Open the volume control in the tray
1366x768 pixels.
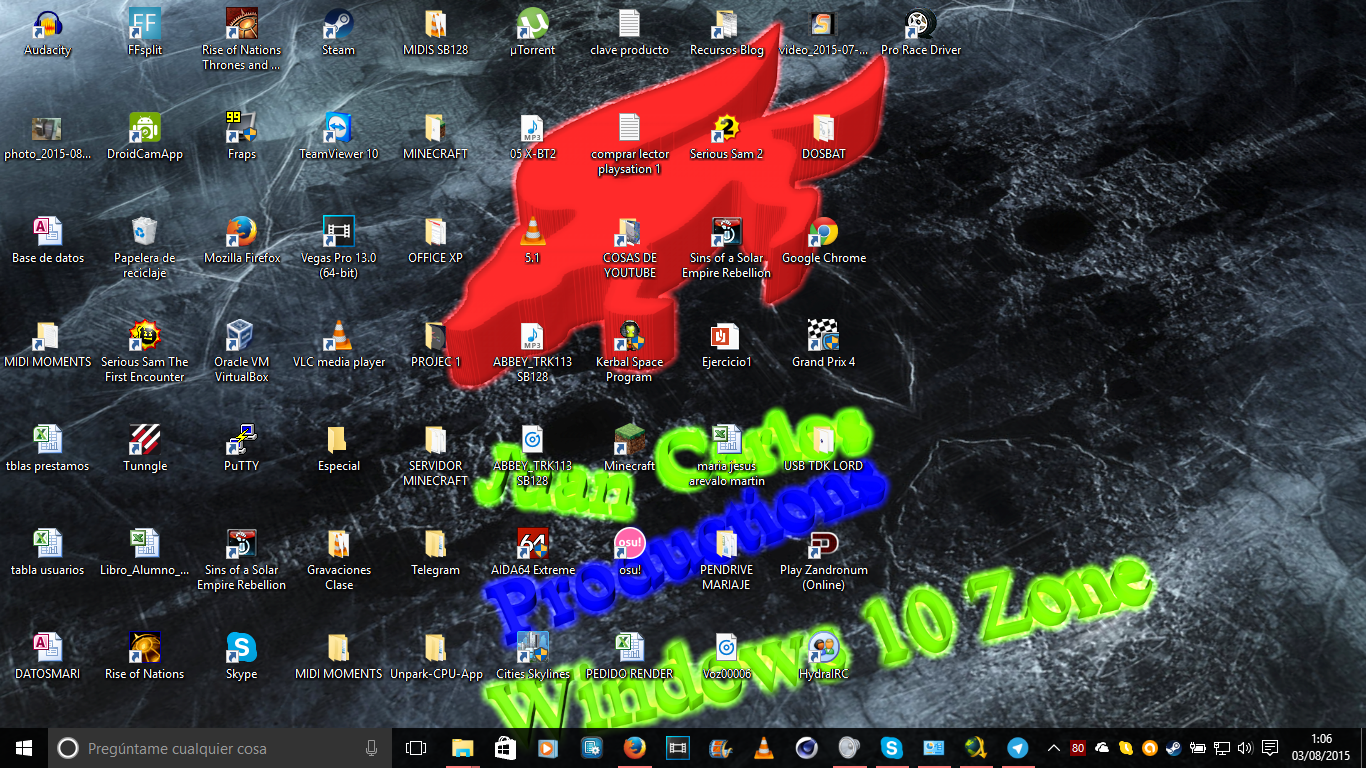(x=1245, y=748)
